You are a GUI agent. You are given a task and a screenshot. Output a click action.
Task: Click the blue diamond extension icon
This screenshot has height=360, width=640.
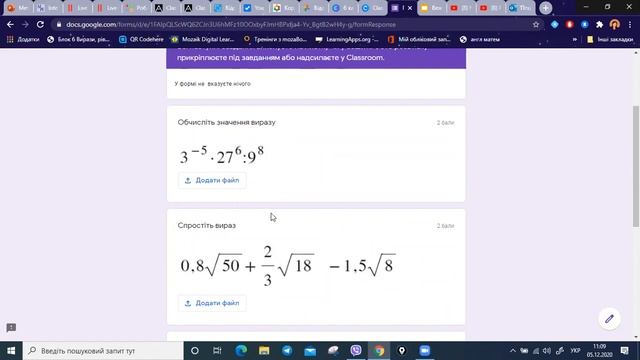554,24
